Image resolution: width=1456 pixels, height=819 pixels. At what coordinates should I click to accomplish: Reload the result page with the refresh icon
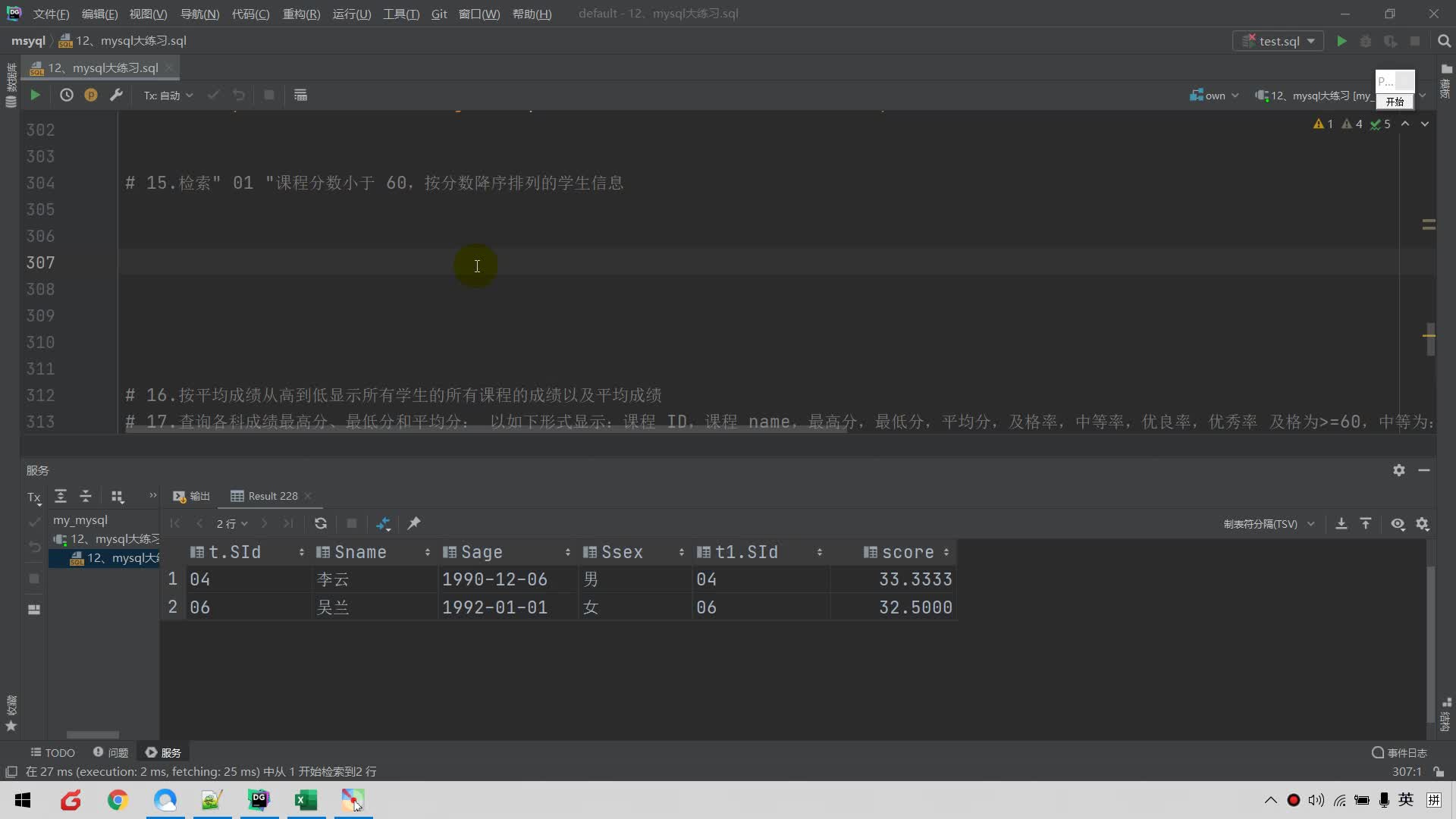(321, 523)
